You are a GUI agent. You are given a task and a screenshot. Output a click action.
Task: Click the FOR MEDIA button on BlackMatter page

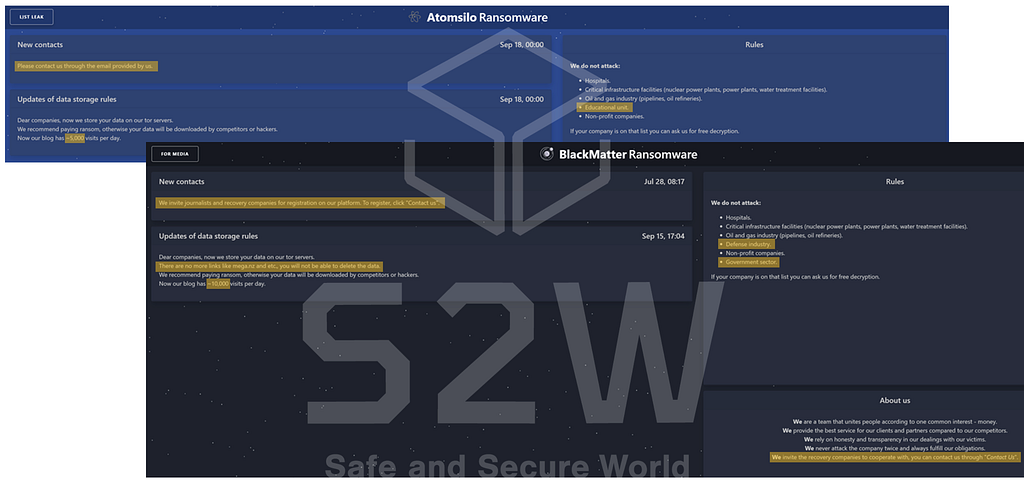(175, 154)
